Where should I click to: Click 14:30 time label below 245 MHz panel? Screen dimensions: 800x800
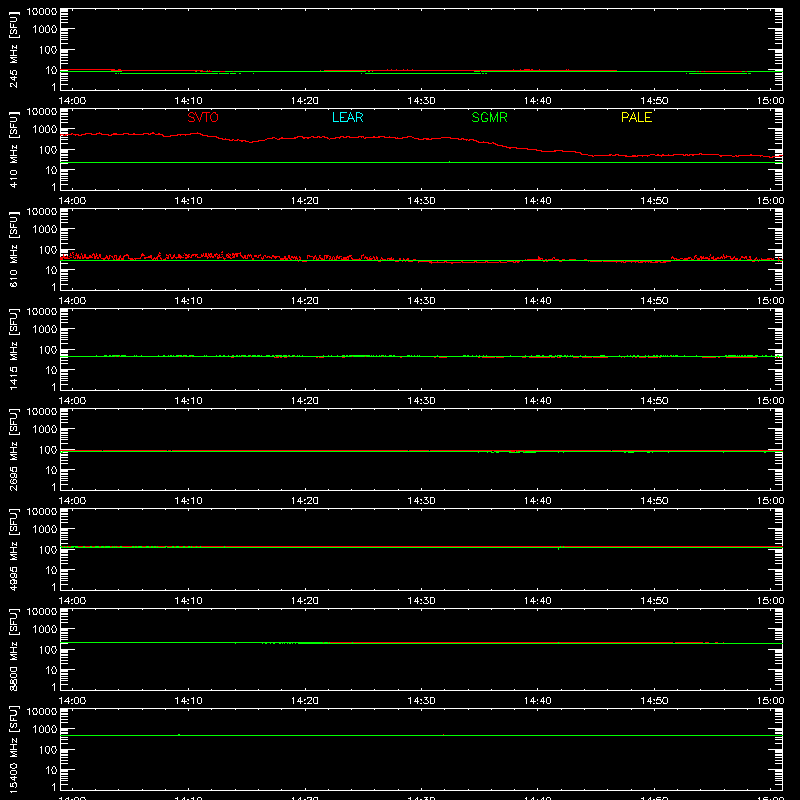421,101
